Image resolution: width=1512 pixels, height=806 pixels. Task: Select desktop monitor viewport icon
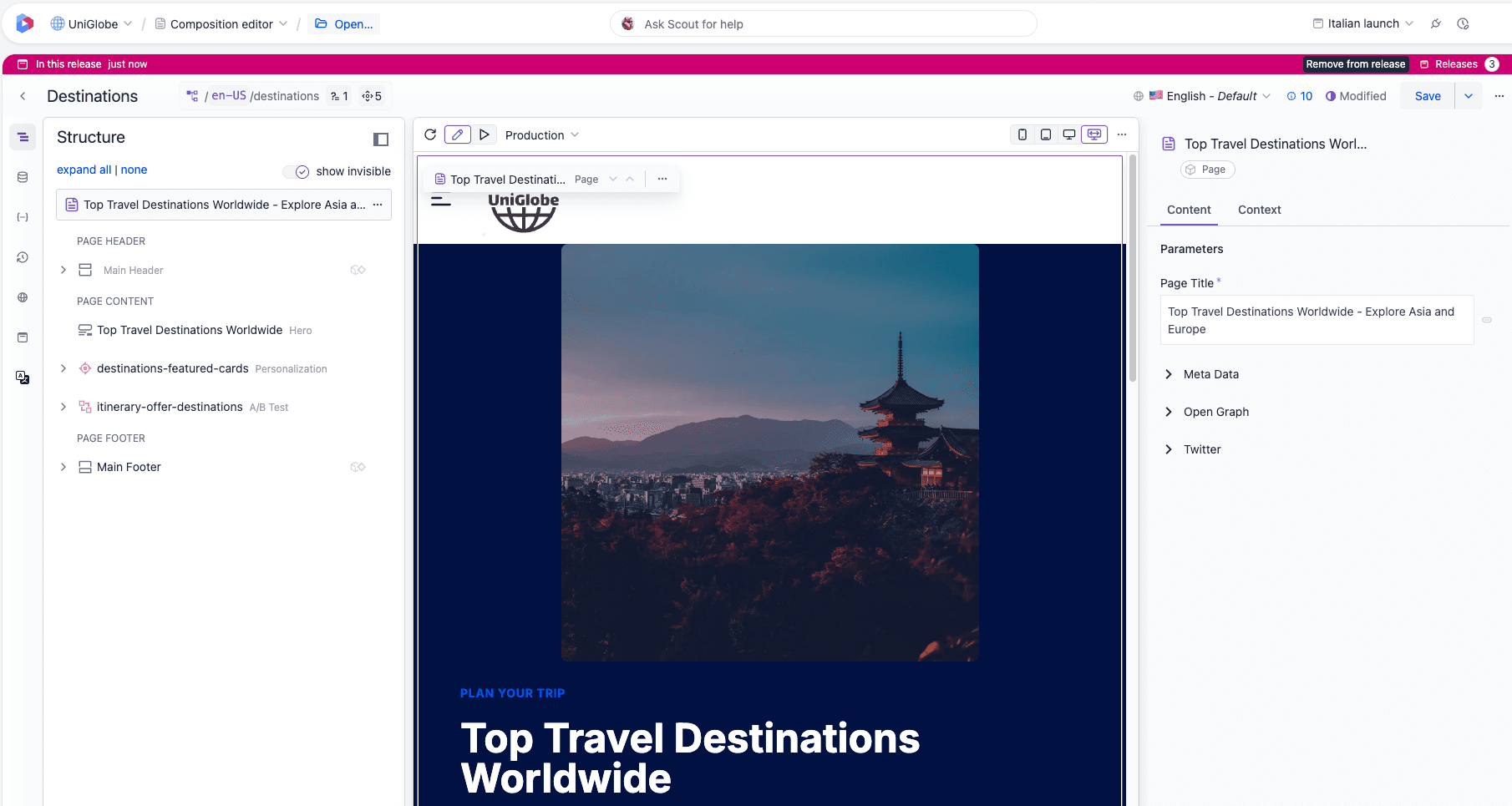pos(1068,134)
